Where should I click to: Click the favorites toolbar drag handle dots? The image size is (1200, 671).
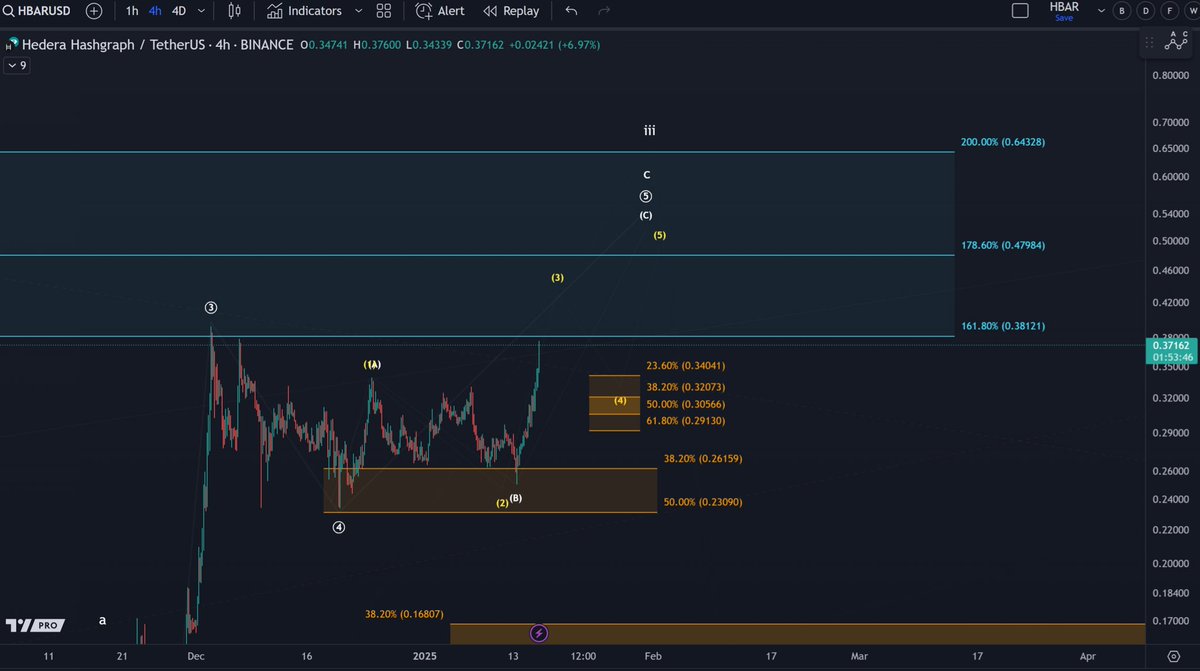(x=1149, y=42)
